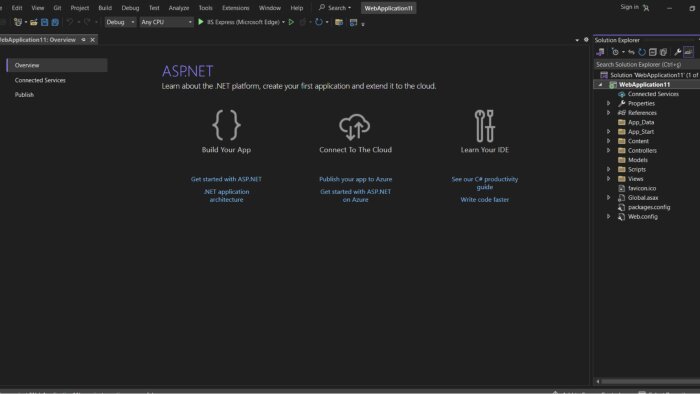
Task: Expand the Controllers folder
Action: point(608,150)
